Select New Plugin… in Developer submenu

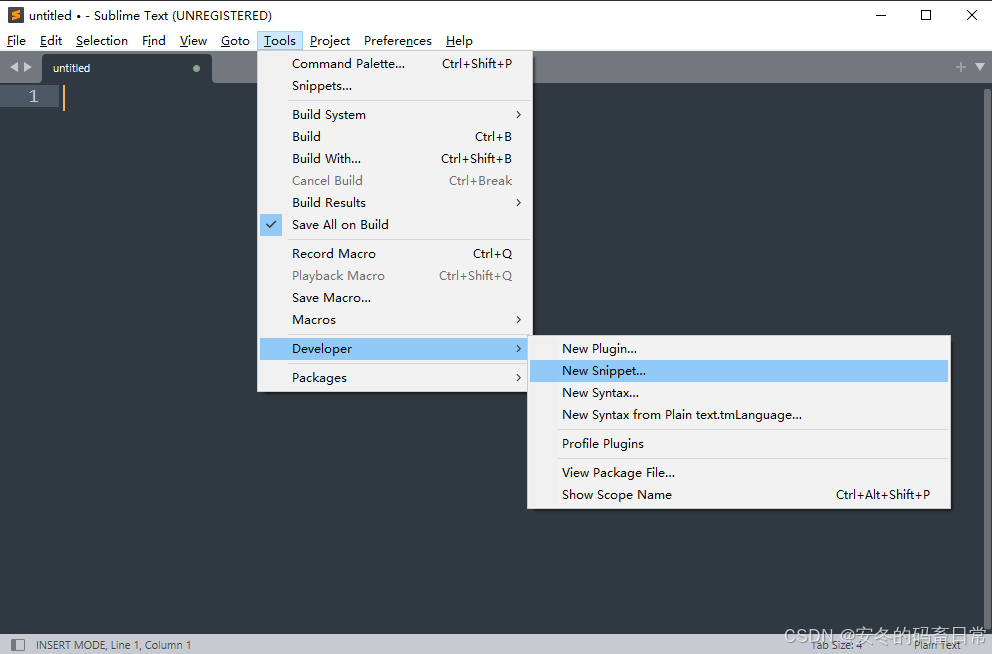[x=739, y=349]
